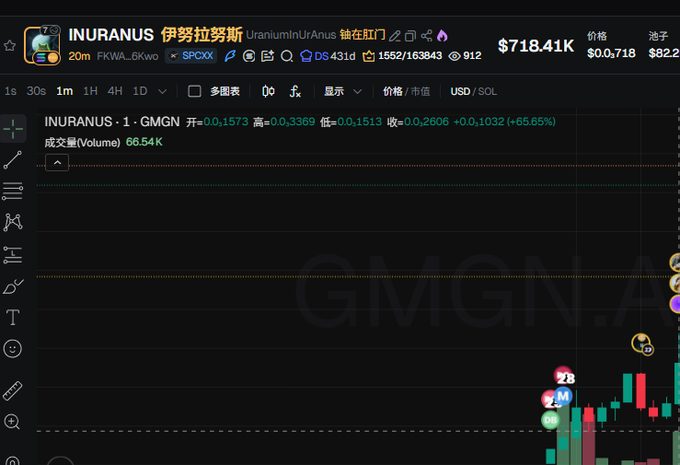Collapse the indicator legend with the chevron
Screen dimensions: 680x465
[x=57, y=163]
